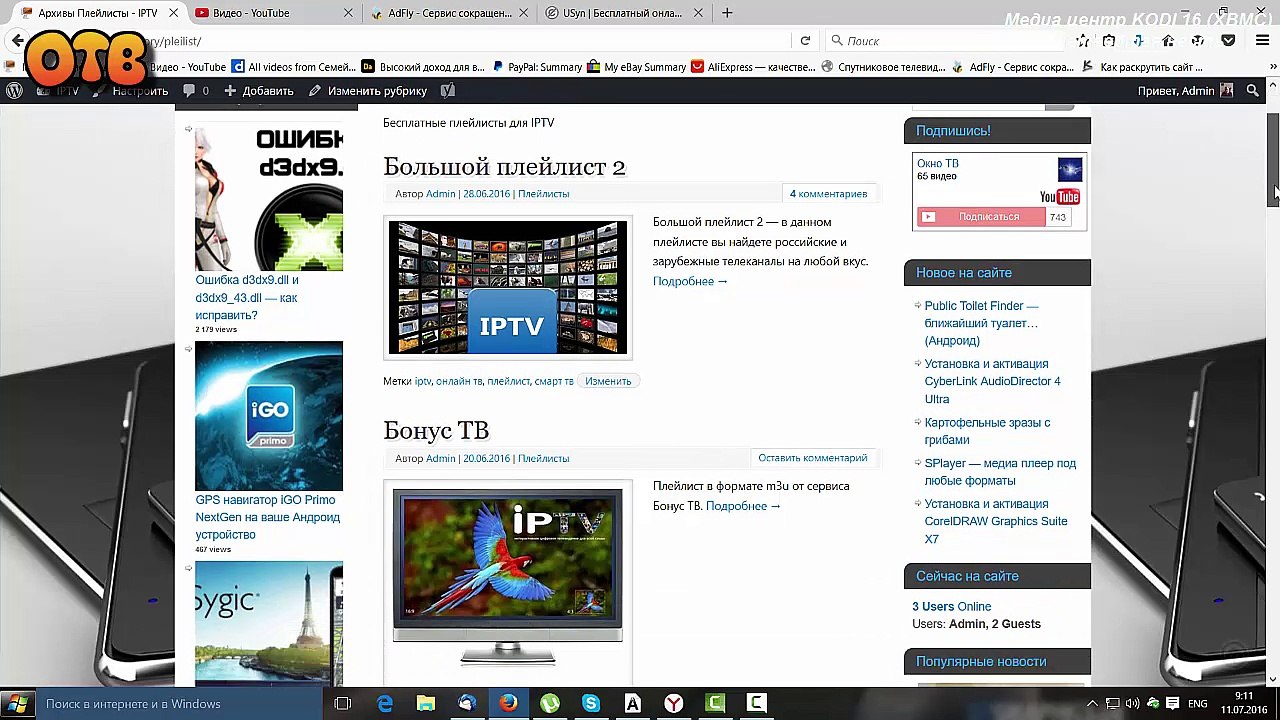Click the Firefox search field
Viewport: 1280px width, 720px height.
(x=945, y=41)
